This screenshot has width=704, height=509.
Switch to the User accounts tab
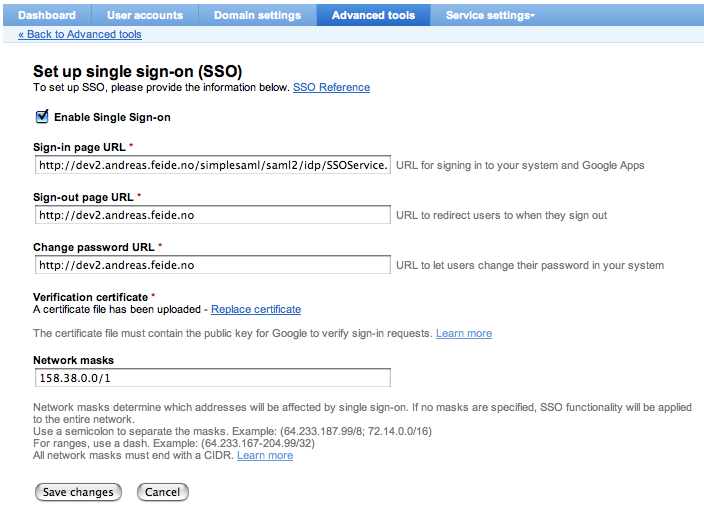click(x=145, y=15)
